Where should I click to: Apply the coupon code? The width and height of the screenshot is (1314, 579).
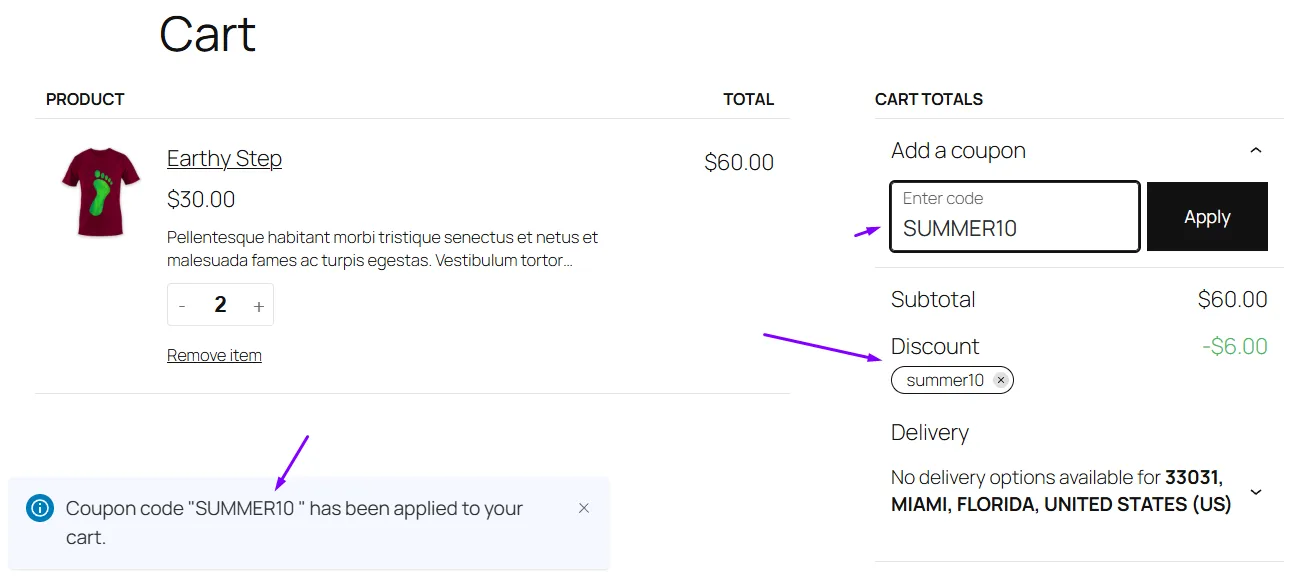tap(1207, 216)
